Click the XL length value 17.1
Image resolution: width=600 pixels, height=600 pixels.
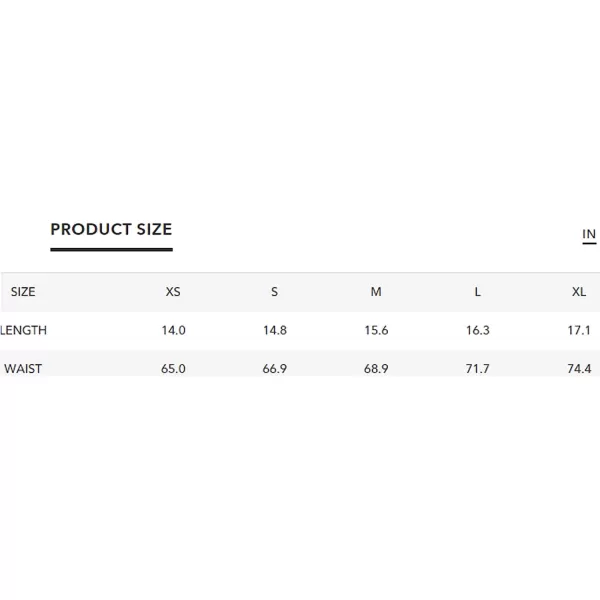579,330
